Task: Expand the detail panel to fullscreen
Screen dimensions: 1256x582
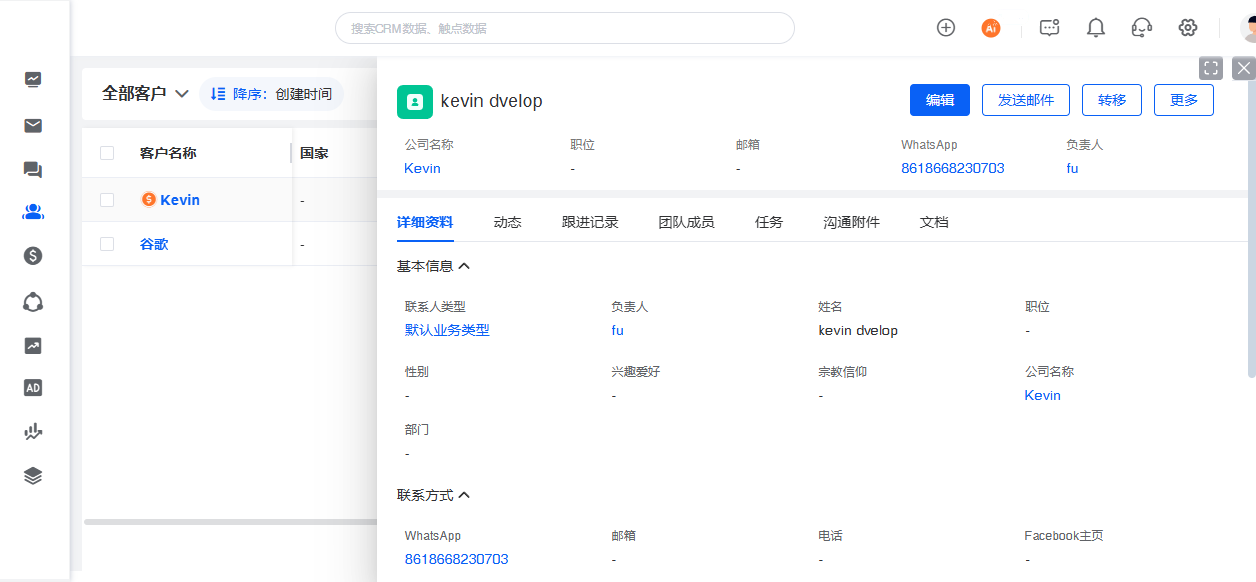Action: pyautogui.click(x=1211, y=68)
